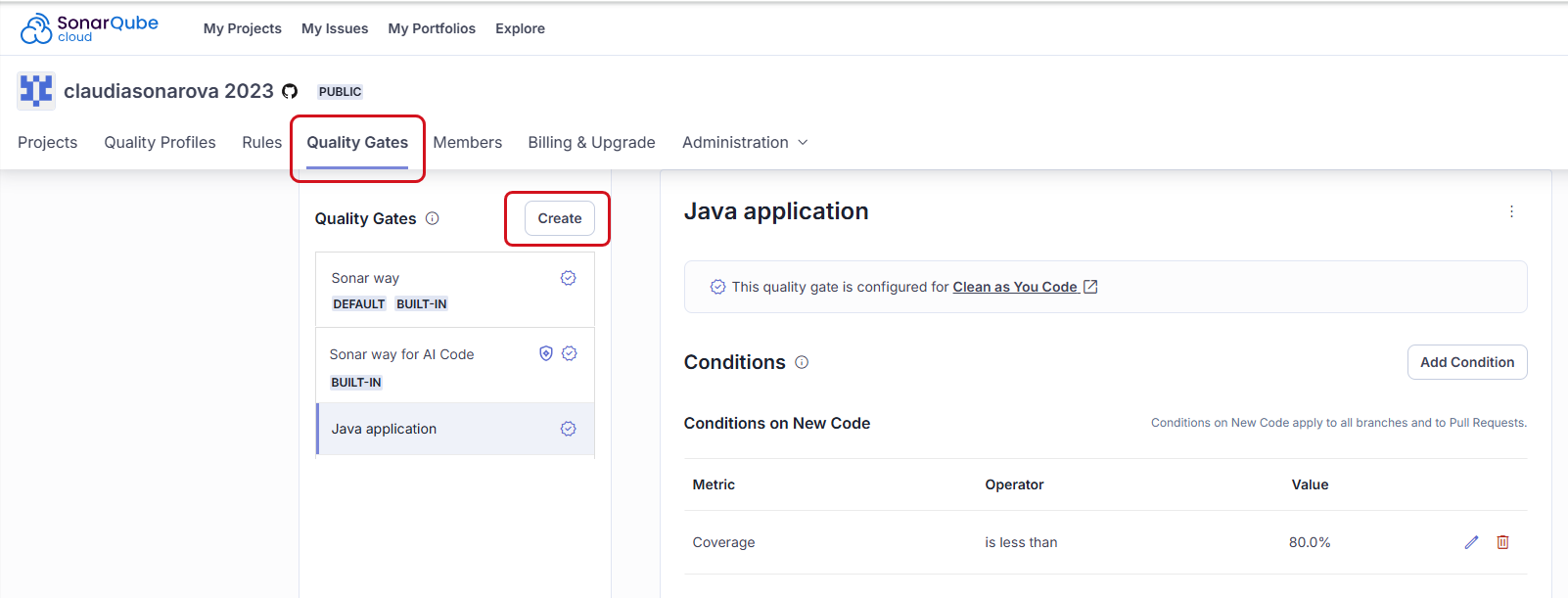
Task: Open the Java application three-dot actions menu
Action: [x=1511, y=211]
